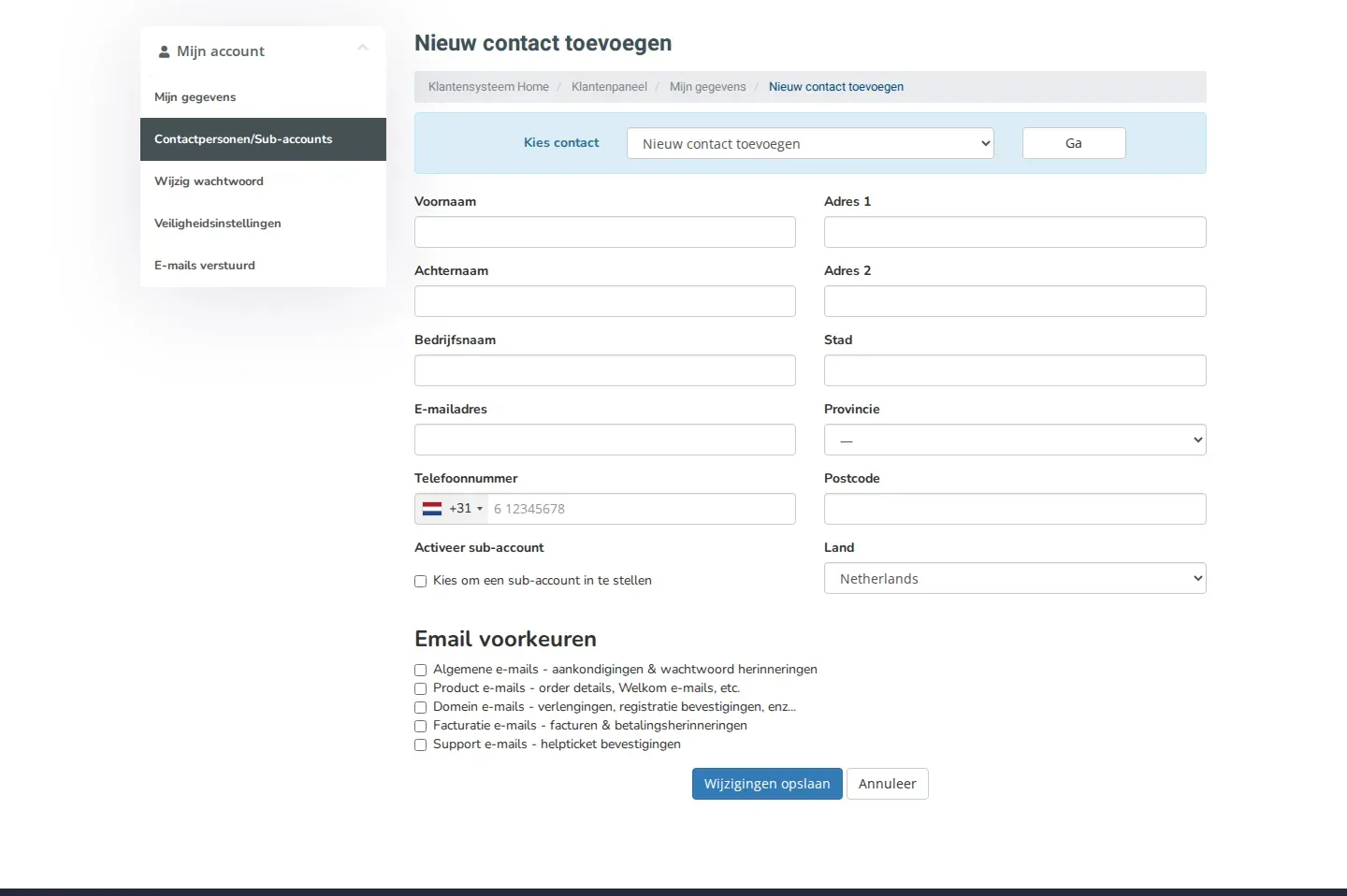Screen dimensions: 1347x896
Task: Click the Voornaam input field
Action: [x=605, y=232]
